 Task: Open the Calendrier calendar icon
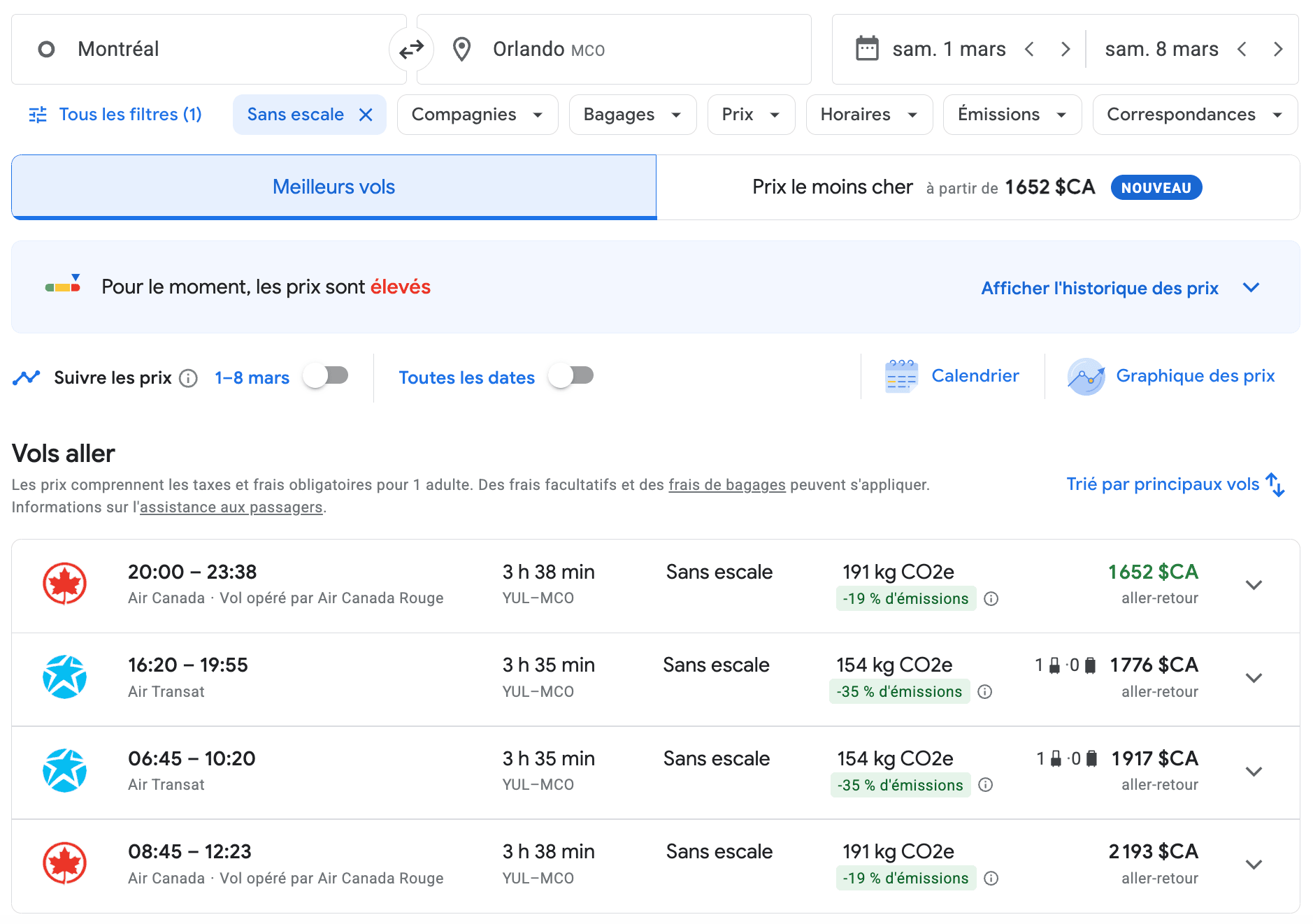901,376
